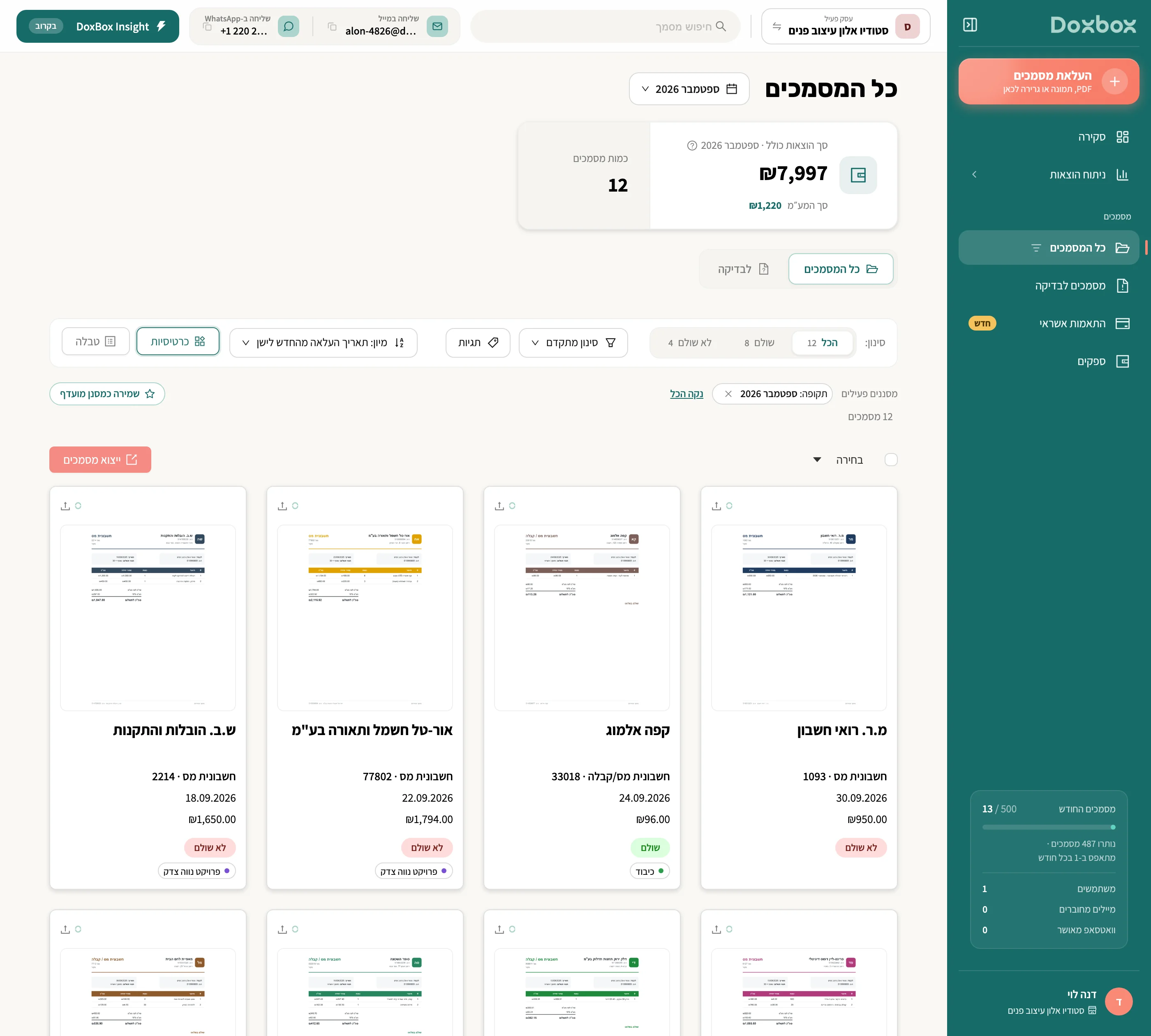Switch to טבלה table view
The height and width of the screenshot is (1036, 1151).
click(96, 342)
